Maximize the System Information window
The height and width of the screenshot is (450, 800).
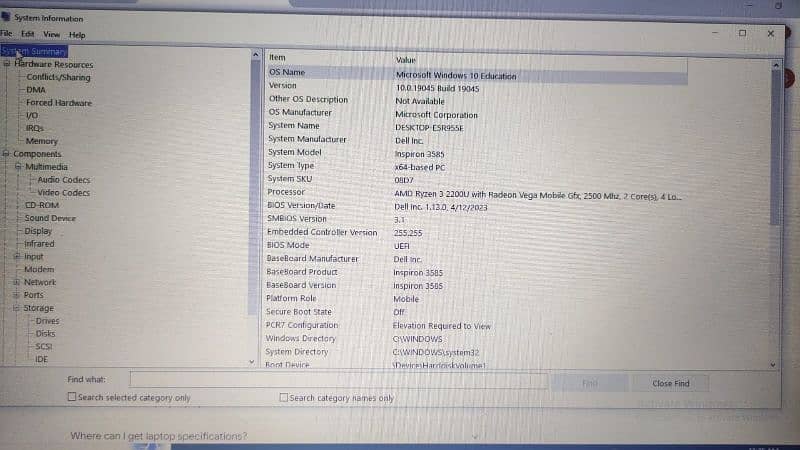pos(742,32)
